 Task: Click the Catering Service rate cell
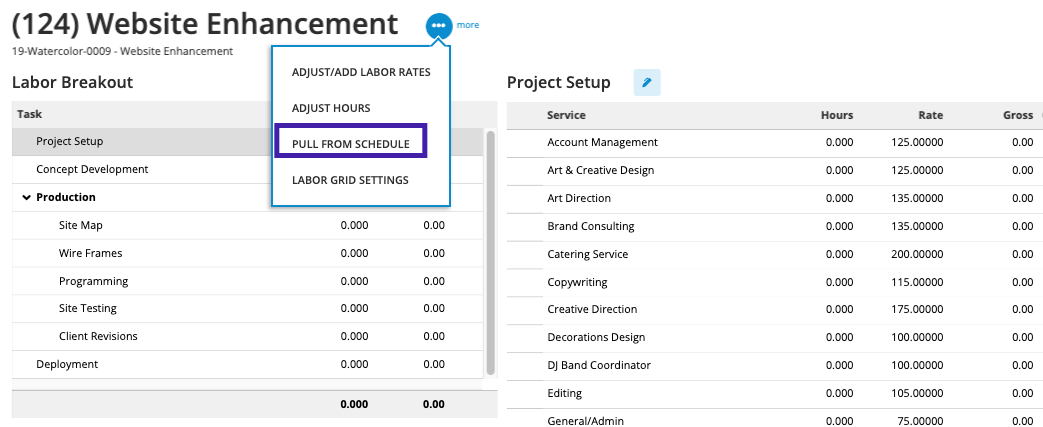(x=917, y=255)
